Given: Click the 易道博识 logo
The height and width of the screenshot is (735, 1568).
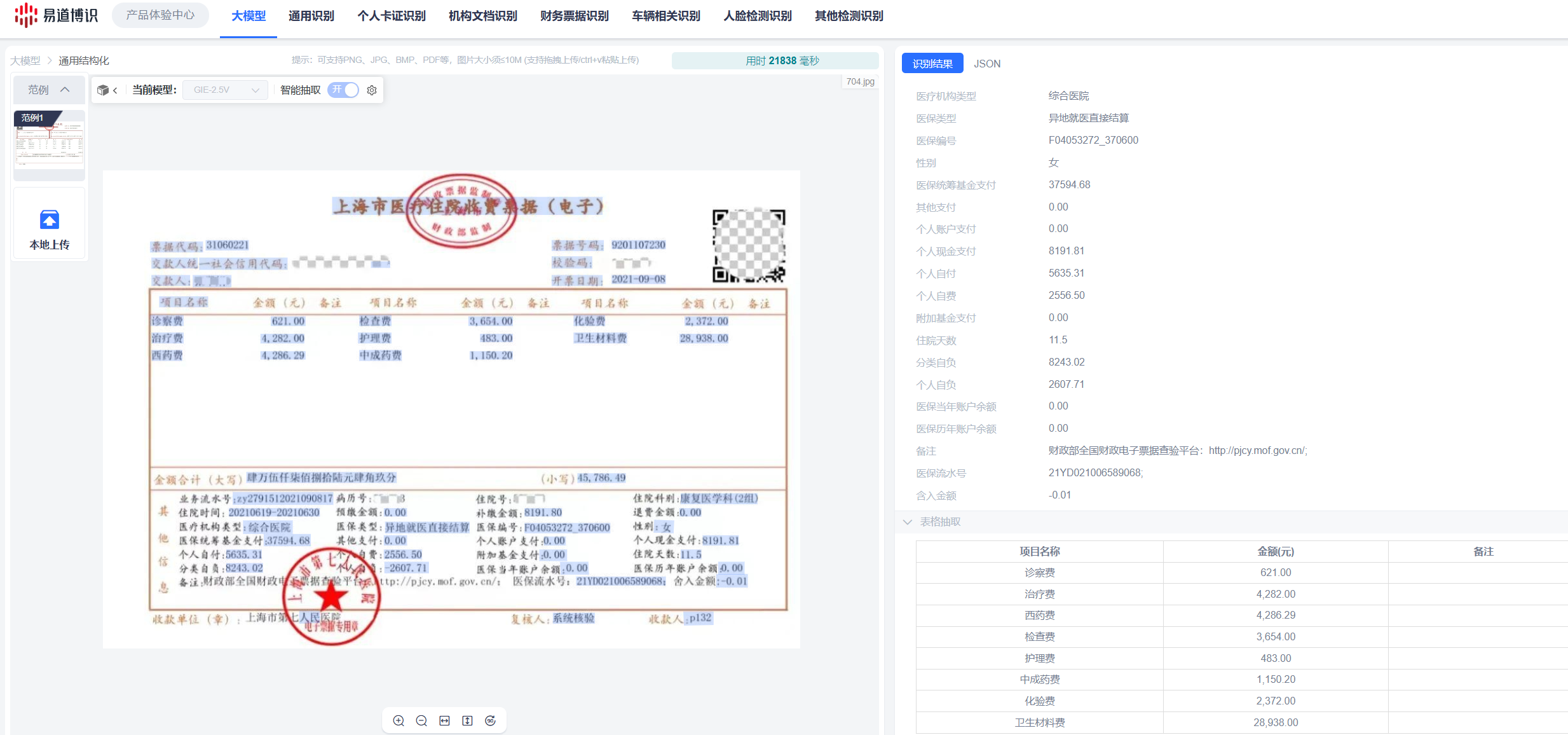Looking at the screenshot, I should 56,15.
